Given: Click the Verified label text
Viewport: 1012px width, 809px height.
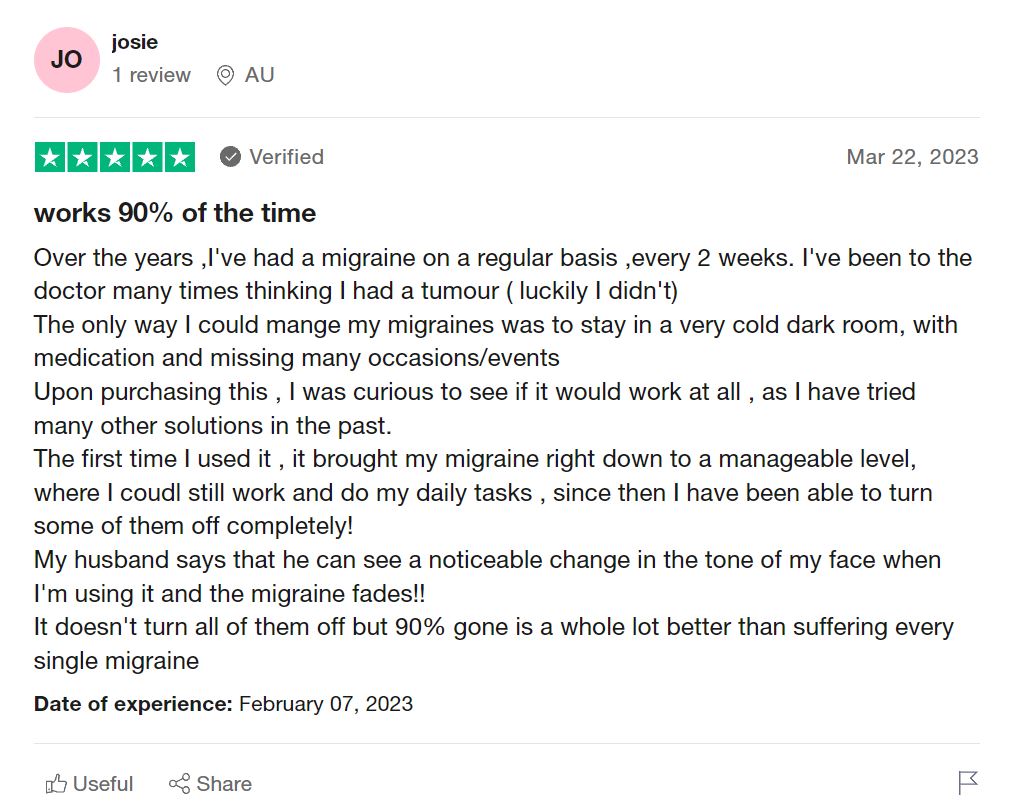Looking at the screenshot, I should coord(286,157).
